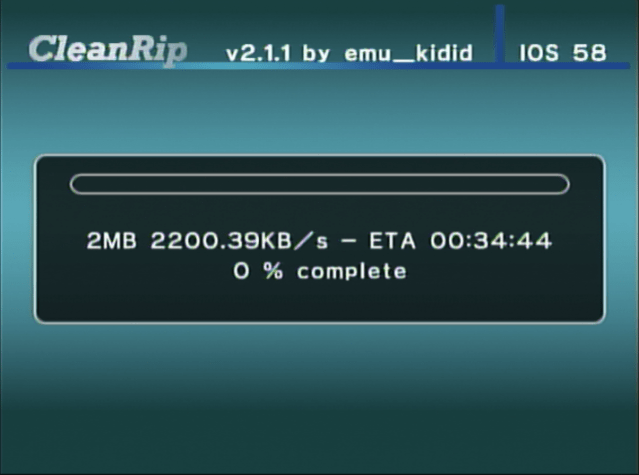Click the v2.1.1 version label

pos(259,53)
